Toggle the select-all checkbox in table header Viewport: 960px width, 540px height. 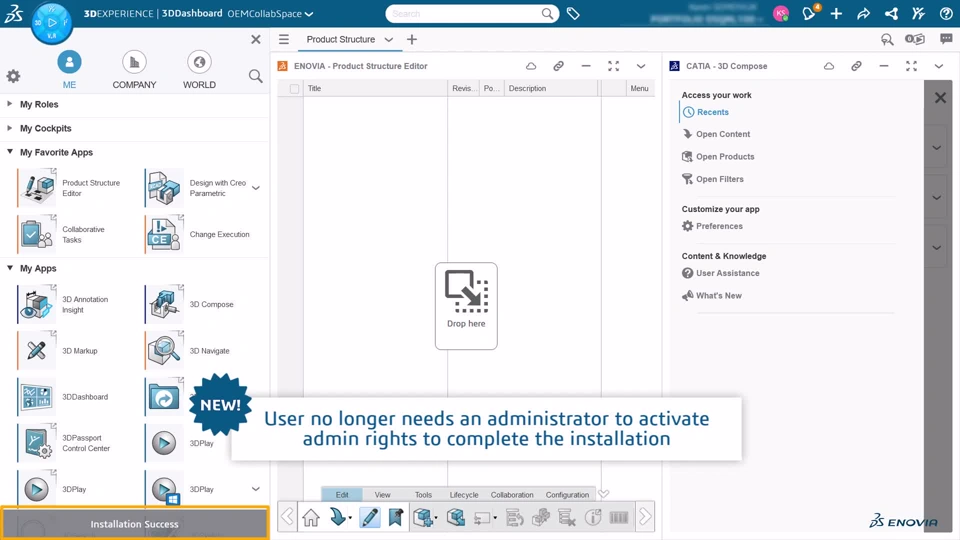point(294,89)
